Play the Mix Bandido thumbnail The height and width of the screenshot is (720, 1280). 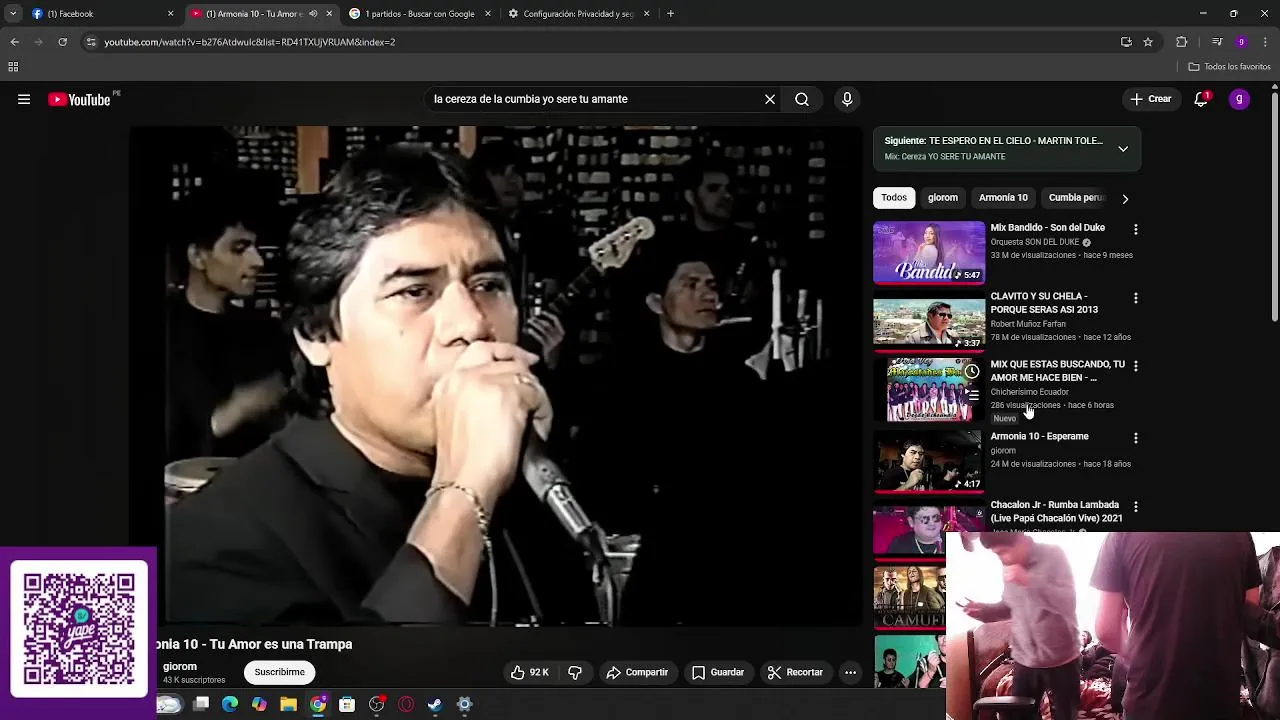(x=929, y=253)
